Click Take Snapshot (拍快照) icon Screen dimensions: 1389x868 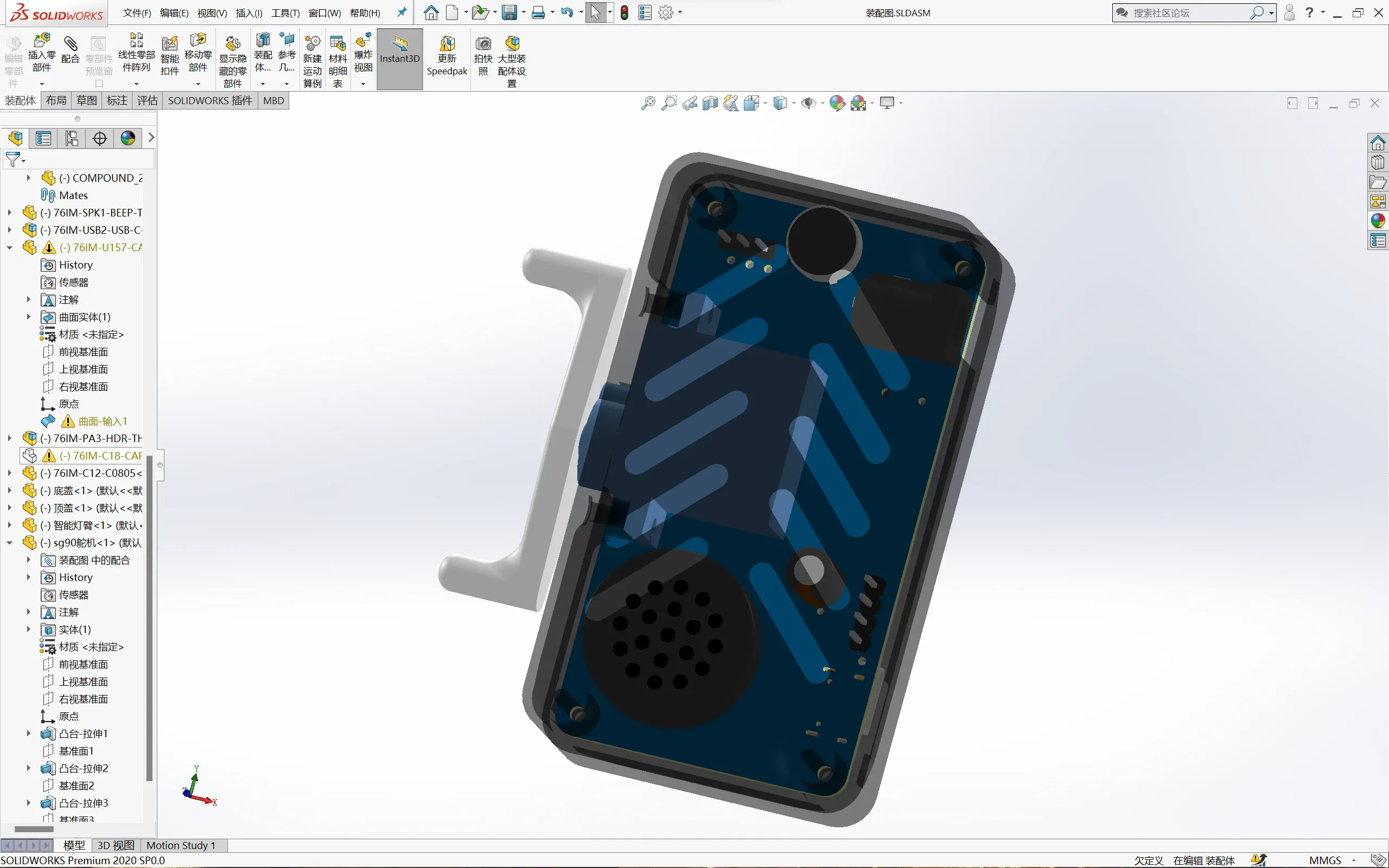[x=483, y=56]
